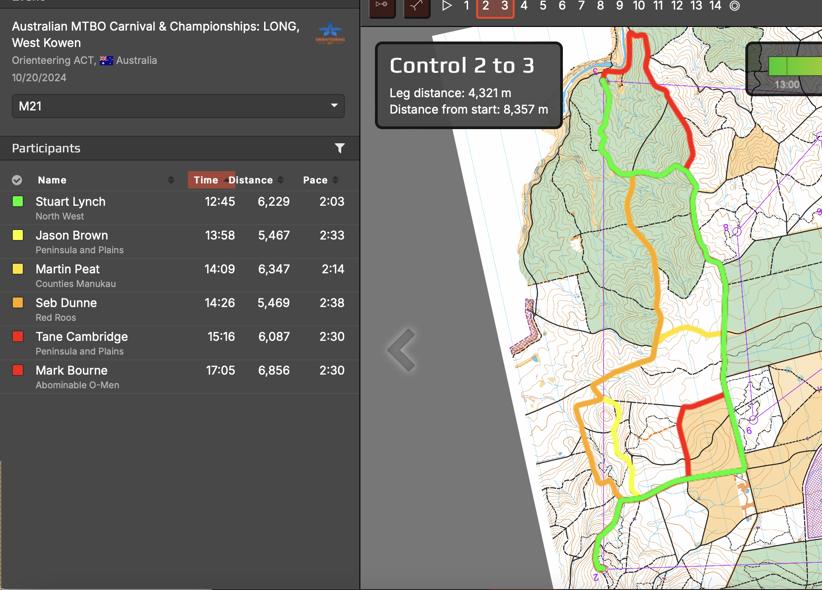Click Tane Cambridge's time 15:16
Image resolution: width=822 pixels, height=590 pixels.
pos(221,336)
